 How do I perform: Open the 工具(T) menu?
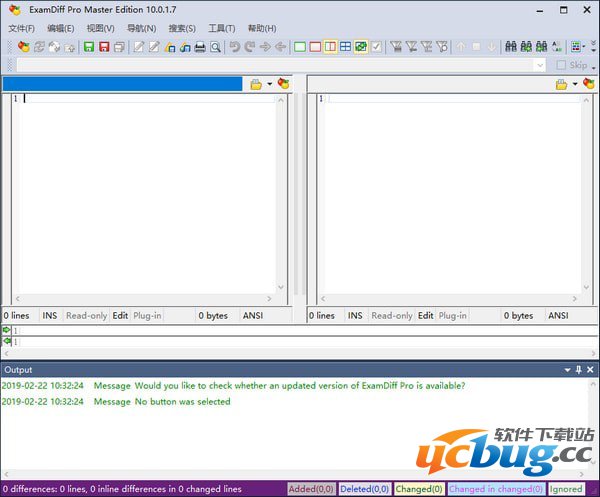click(x=222, y=28)
